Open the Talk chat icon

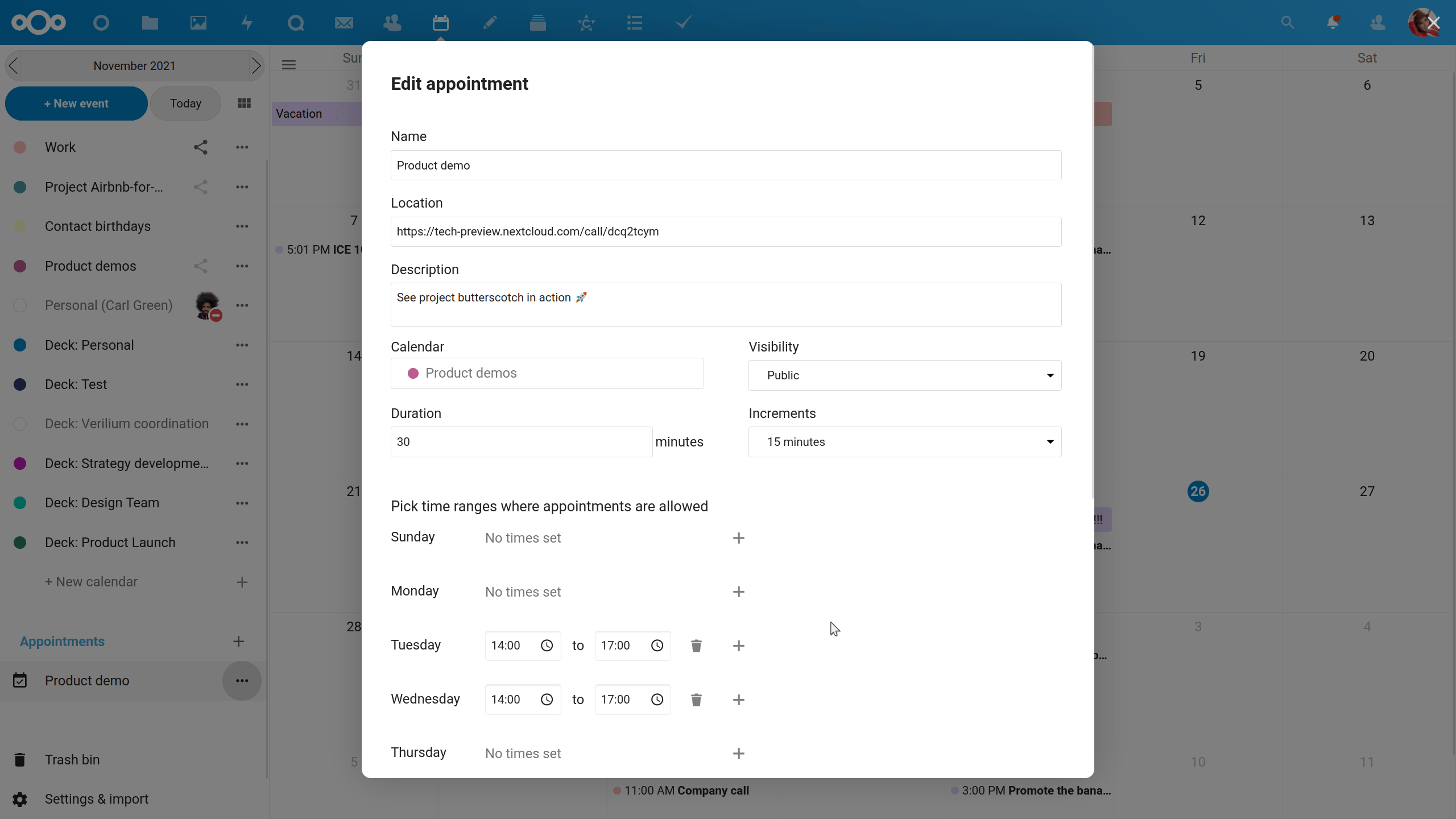pyautogui.click(x=296, y=23)
